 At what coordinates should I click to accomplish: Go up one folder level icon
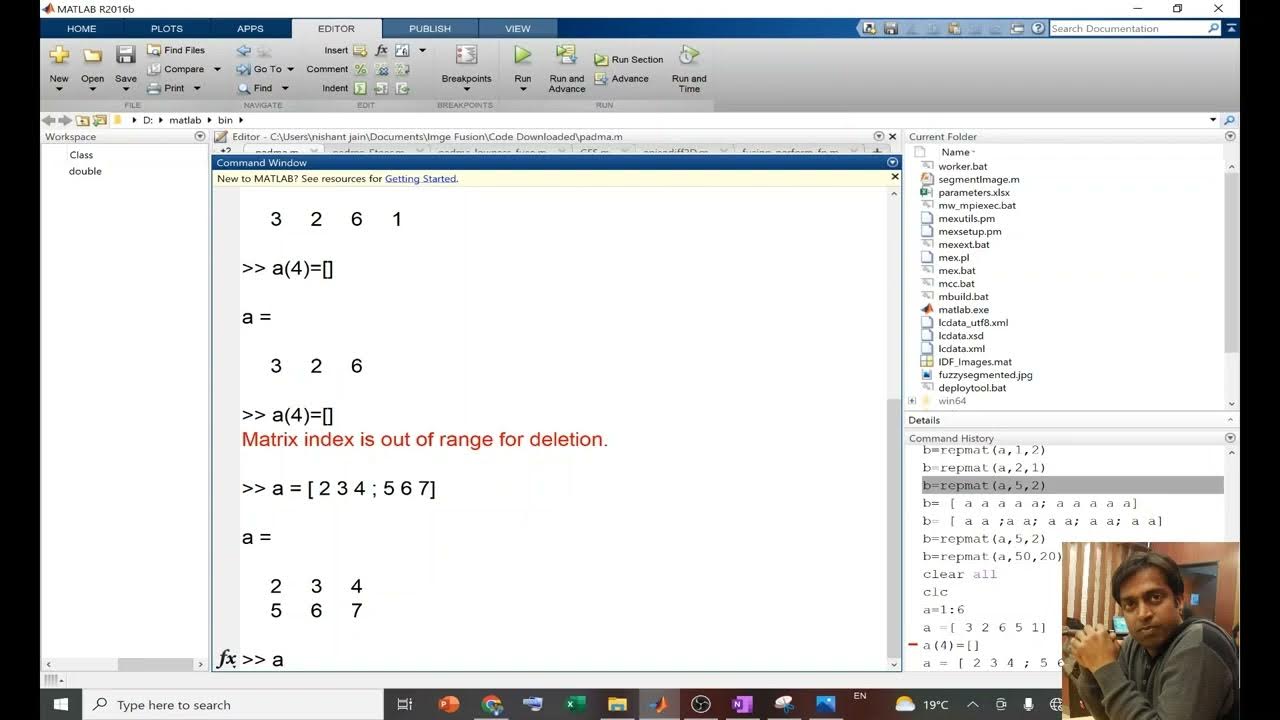83,120
